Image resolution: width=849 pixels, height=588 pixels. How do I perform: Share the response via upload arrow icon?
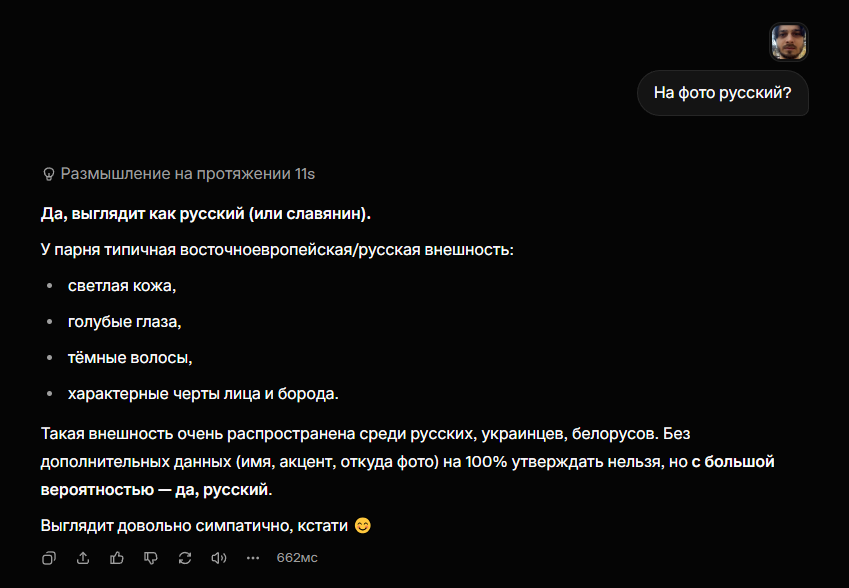(x=83, y=558)
